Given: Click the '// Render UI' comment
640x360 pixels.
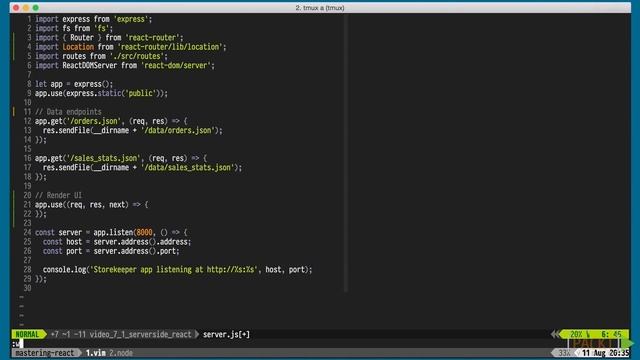Looking at the screenshot, I should coord(58,195).
